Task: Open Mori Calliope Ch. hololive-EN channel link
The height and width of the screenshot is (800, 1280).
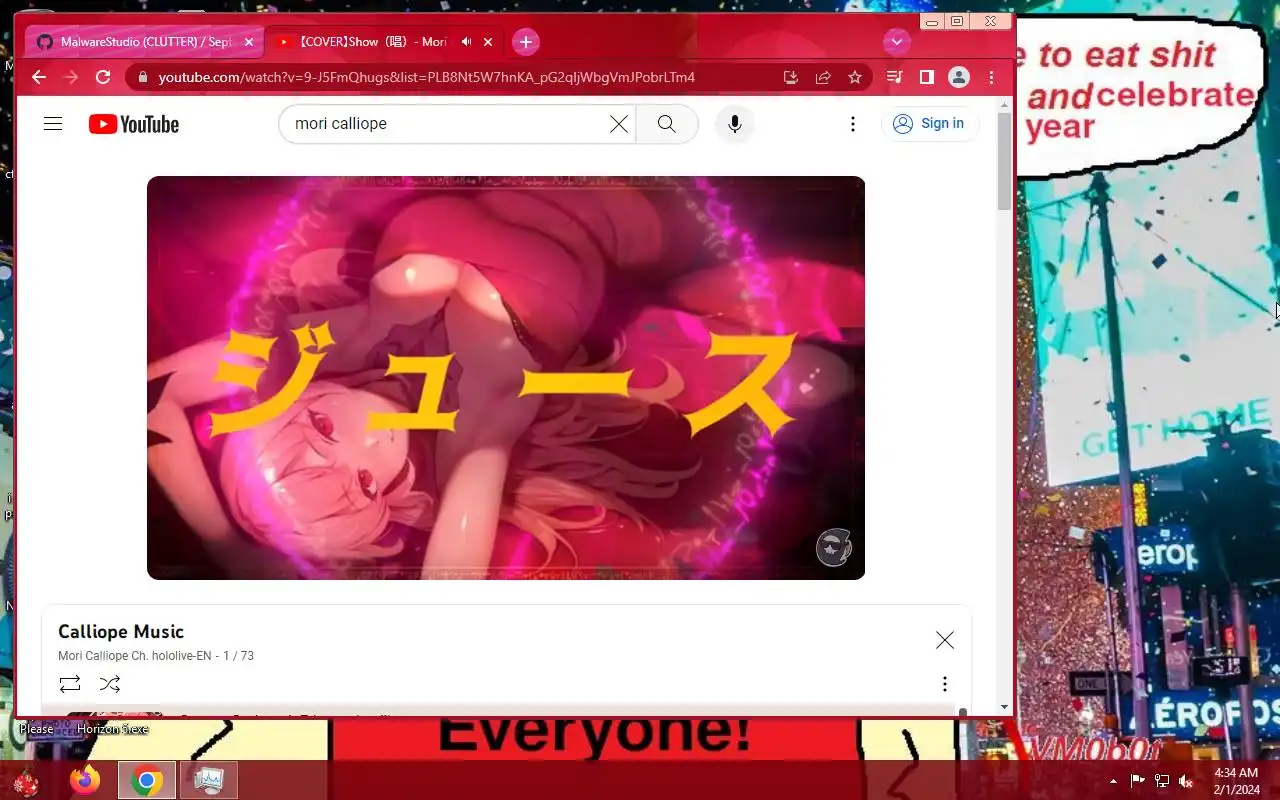Action: coord(134,656)
